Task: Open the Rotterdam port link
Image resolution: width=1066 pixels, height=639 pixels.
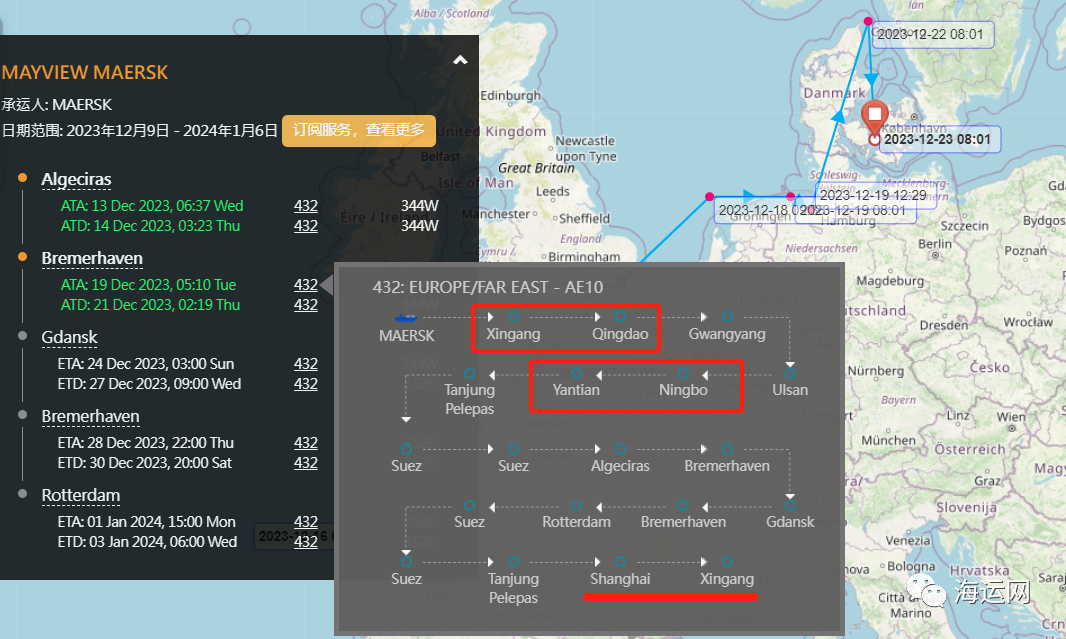Action: (81, 495)
